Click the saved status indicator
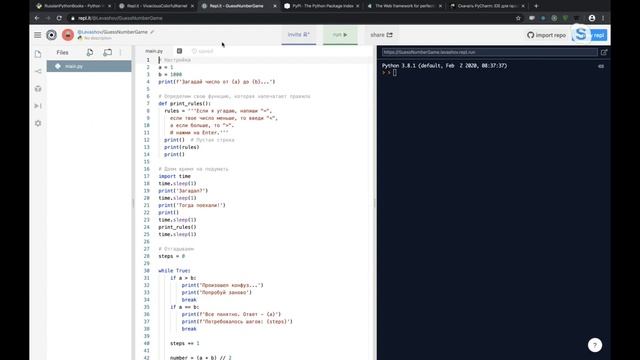This screenshot has width=640, height=360. pos(202,51)
